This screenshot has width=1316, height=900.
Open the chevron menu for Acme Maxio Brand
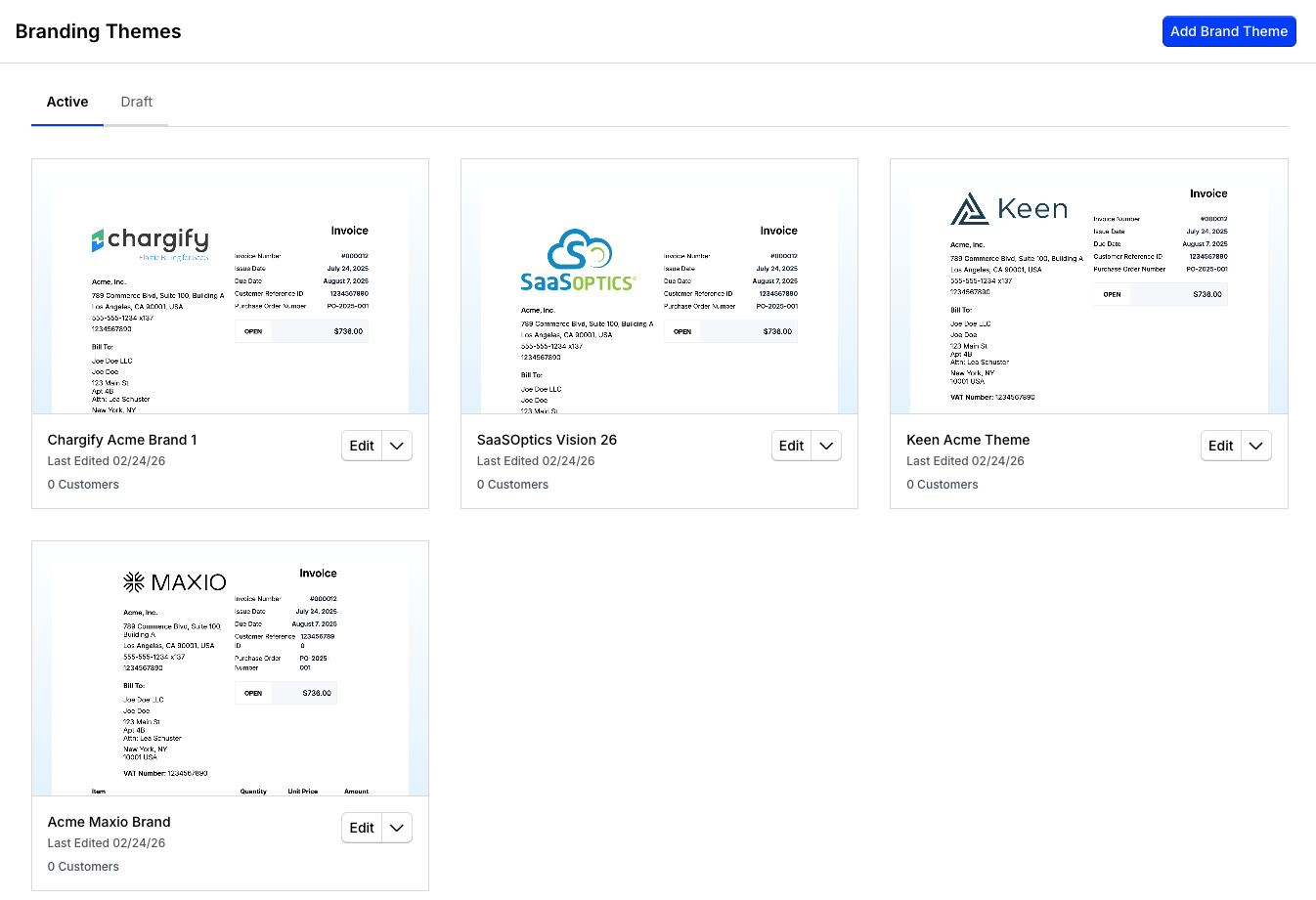[x=397, y=828]
